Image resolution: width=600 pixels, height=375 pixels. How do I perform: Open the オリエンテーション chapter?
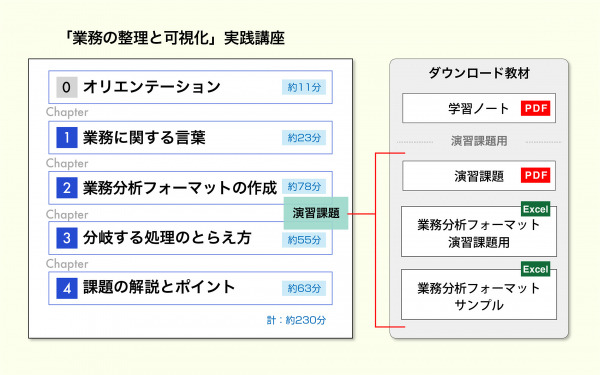(x=190, y=87)
